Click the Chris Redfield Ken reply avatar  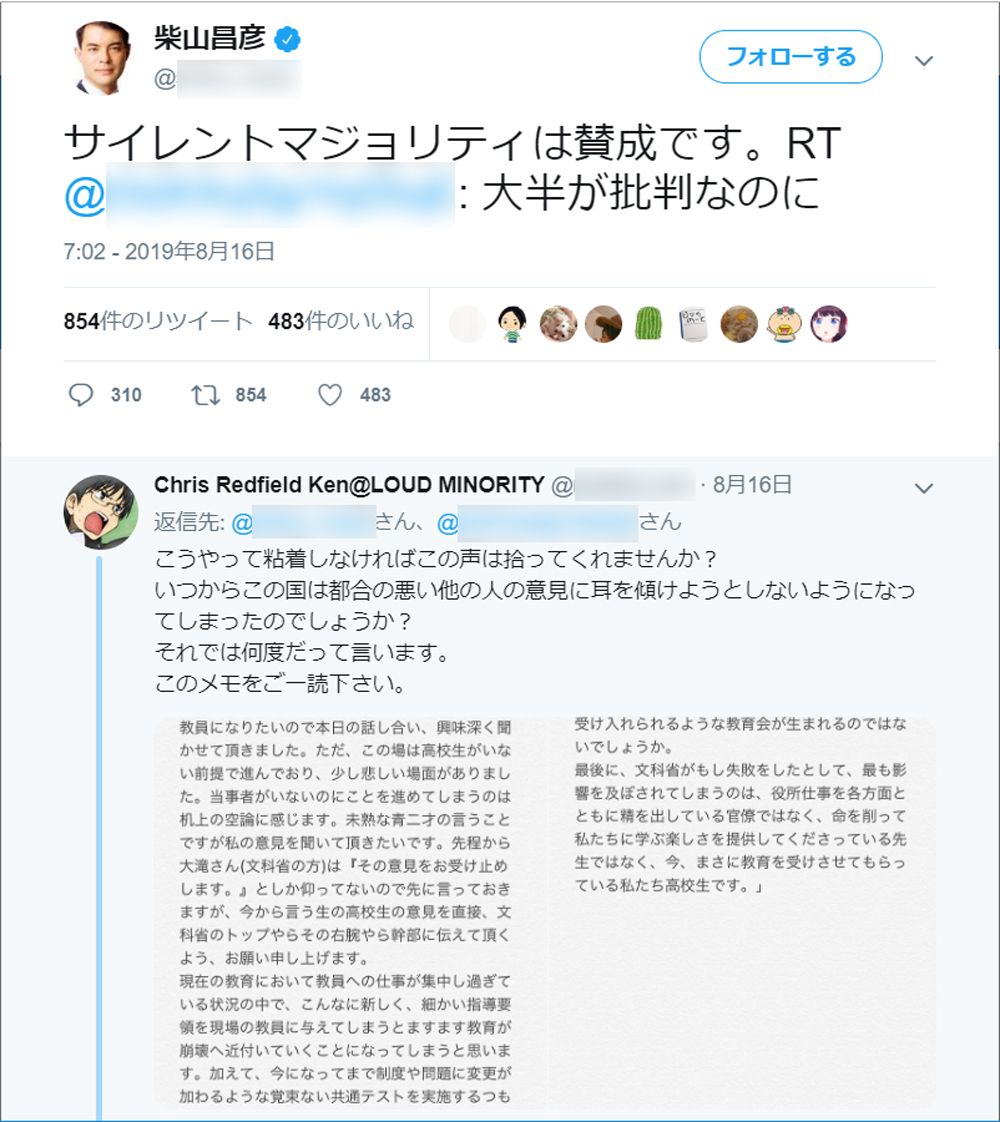(101, 512)
